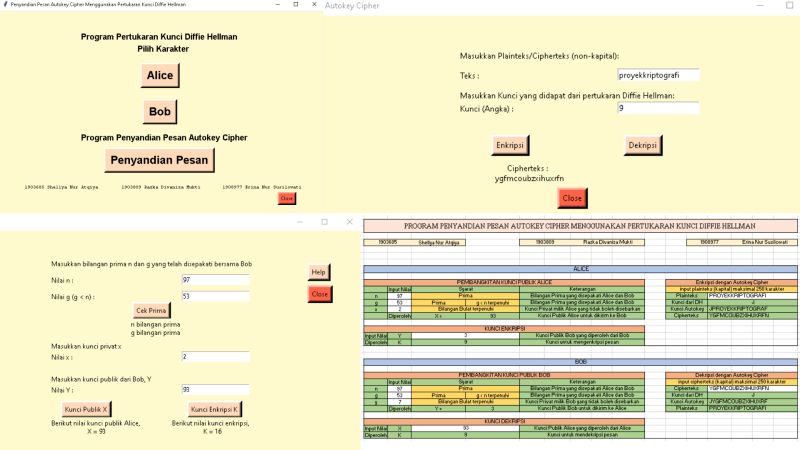The height and width of the screenshot is (450, 800).
Task: Maximize the Autokey Cipher window
Action: pos(790,6)
